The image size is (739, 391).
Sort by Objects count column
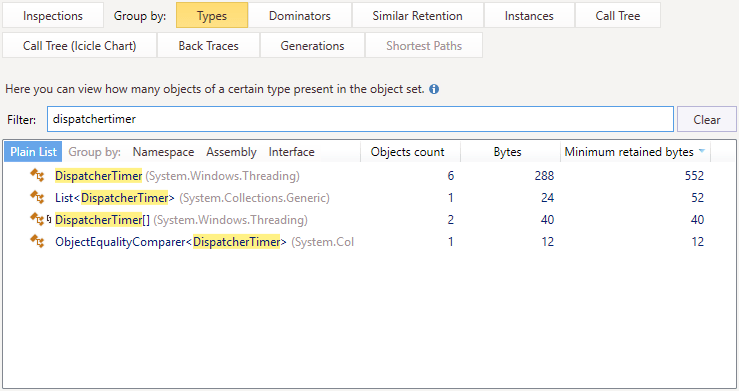408,152
